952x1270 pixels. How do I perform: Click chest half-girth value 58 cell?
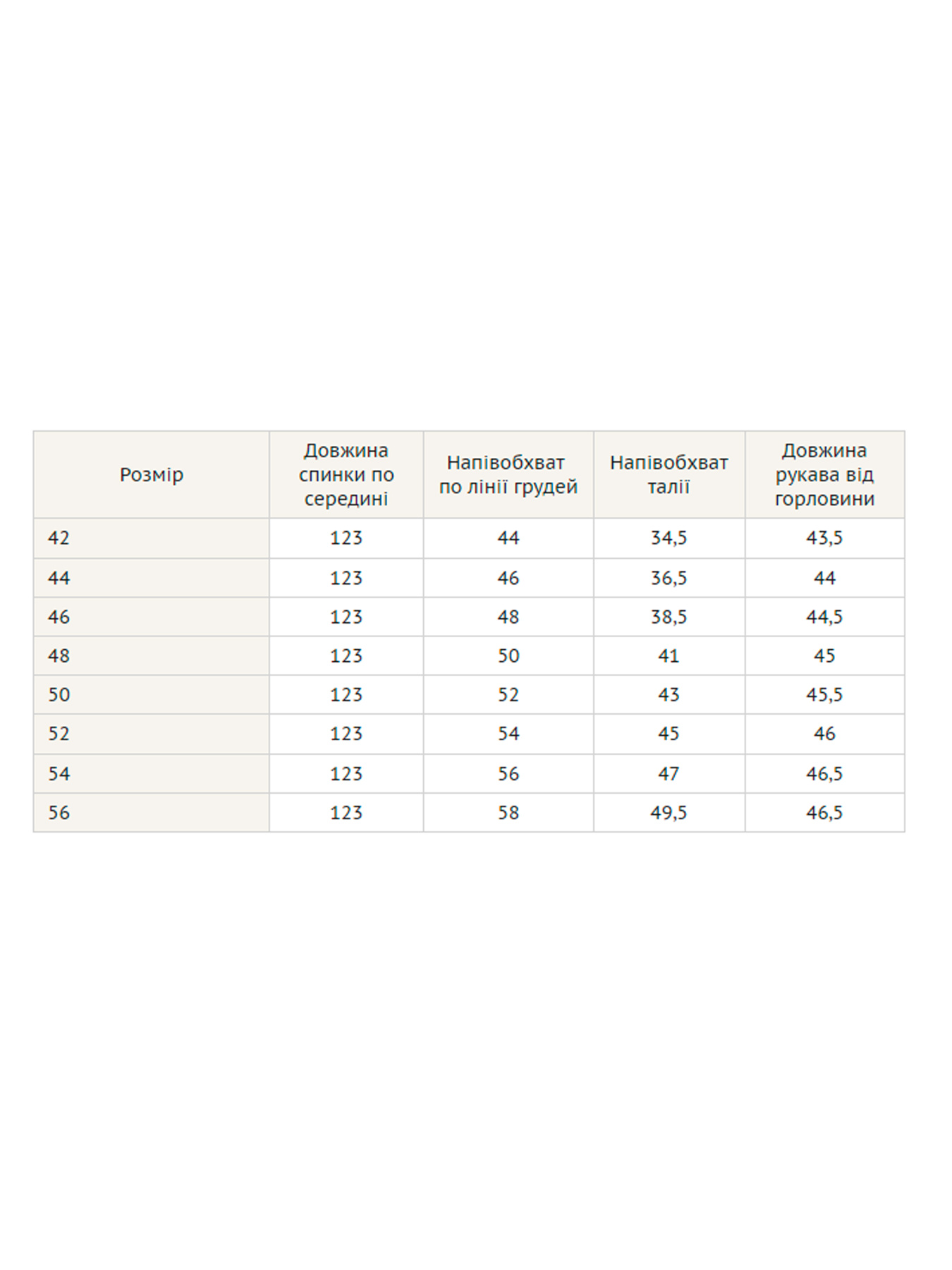click(x=508, y=813)
